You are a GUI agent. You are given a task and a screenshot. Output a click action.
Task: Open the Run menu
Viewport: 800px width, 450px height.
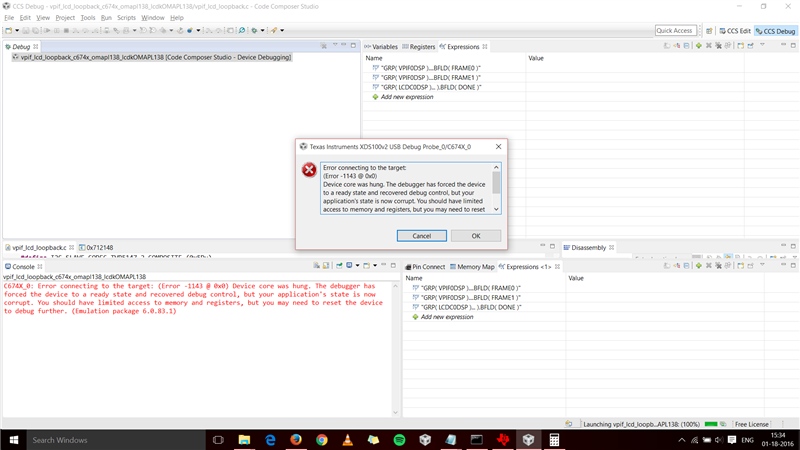[106, 17]
